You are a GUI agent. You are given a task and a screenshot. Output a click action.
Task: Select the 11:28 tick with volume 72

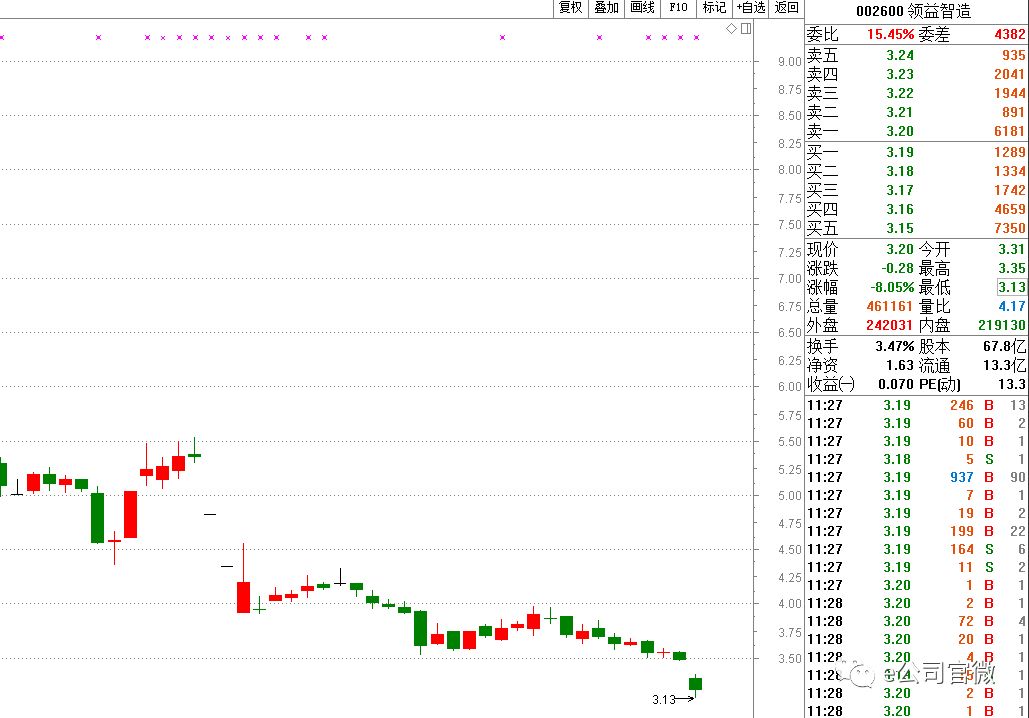(916, 621)
